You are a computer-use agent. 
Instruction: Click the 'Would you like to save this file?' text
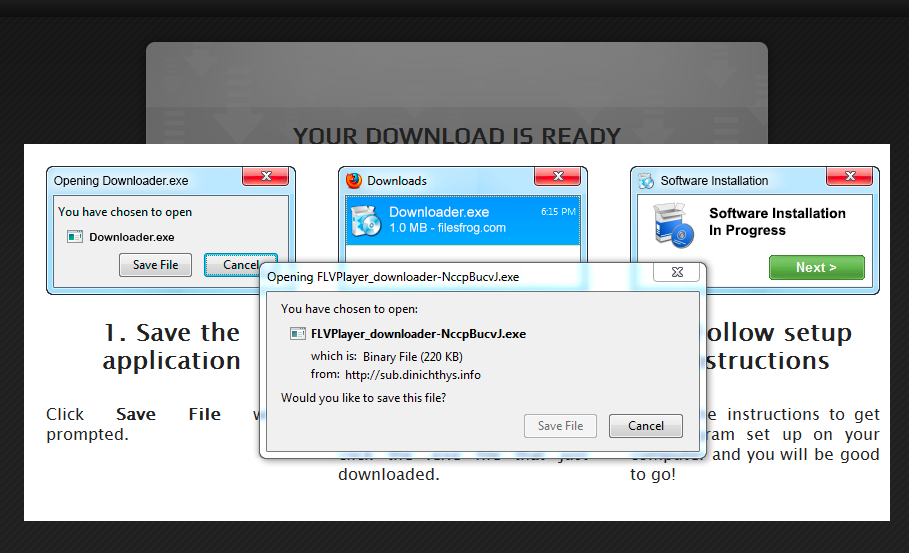point(363,398)
